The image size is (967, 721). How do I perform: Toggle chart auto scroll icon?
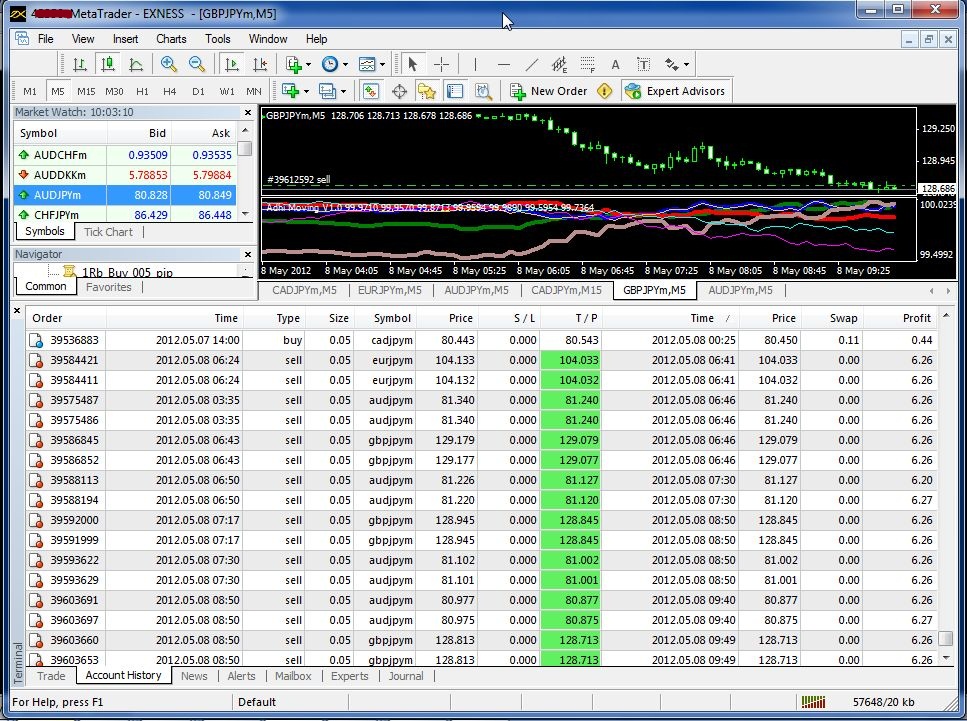(x=232, y=64)
